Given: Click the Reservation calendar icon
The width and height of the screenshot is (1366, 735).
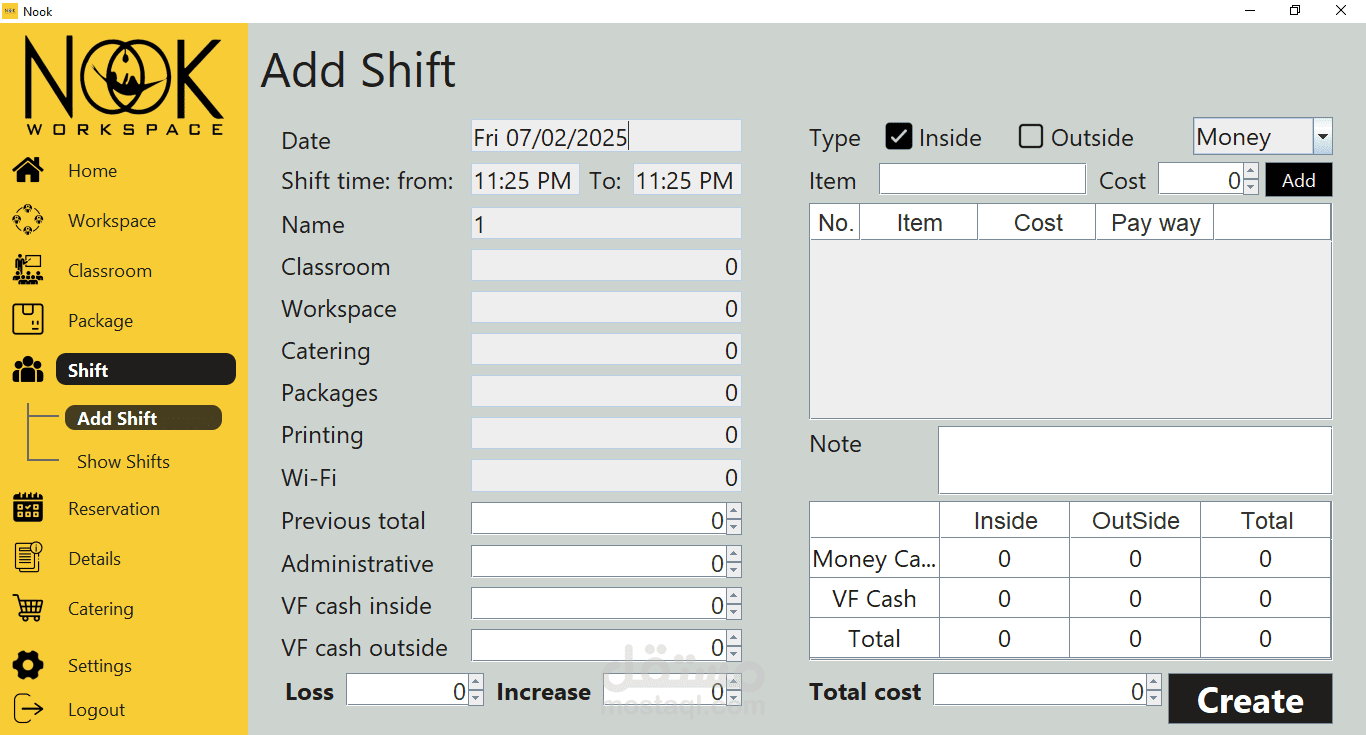Looking at the screenshot, I should [x=28, y=508].
